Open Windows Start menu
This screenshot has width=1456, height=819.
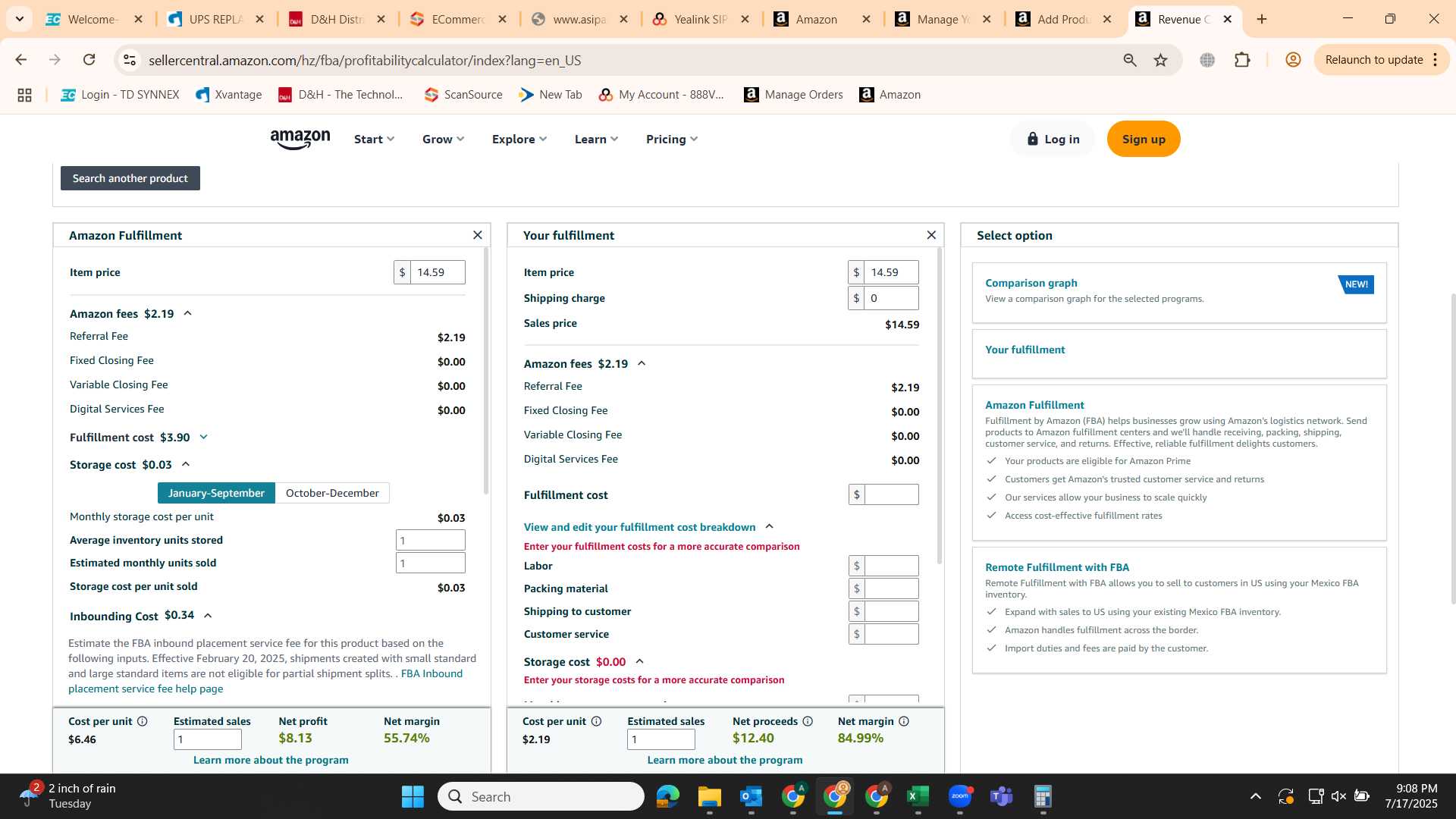pos(413,796)
